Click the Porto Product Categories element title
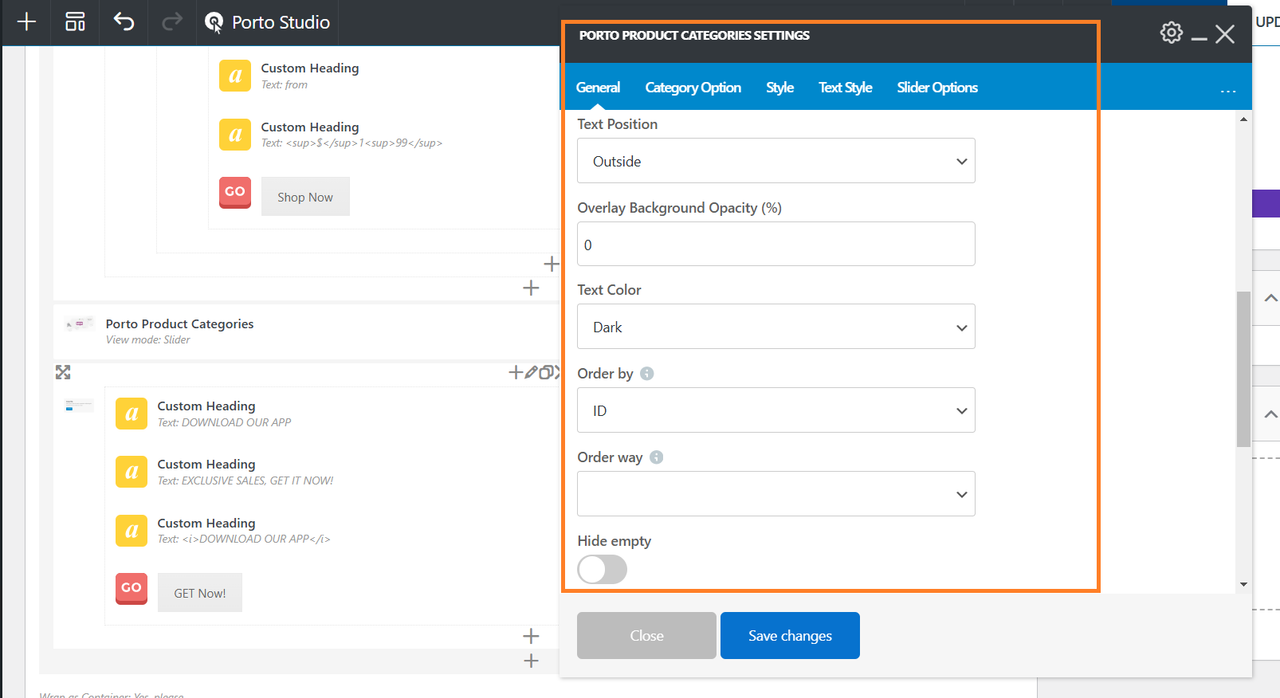The width and height of the screenshot is (1280, 698). tap(180, 324)
